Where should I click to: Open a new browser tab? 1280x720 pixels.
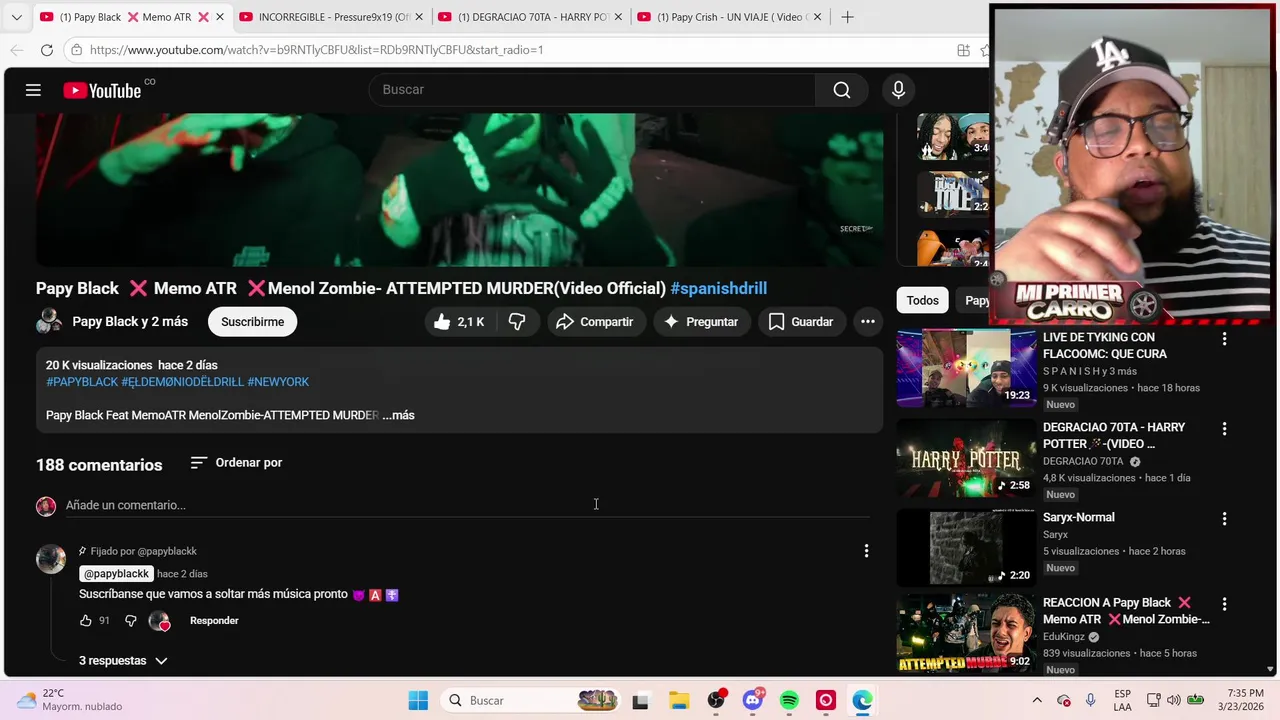[x=847, y=17]
